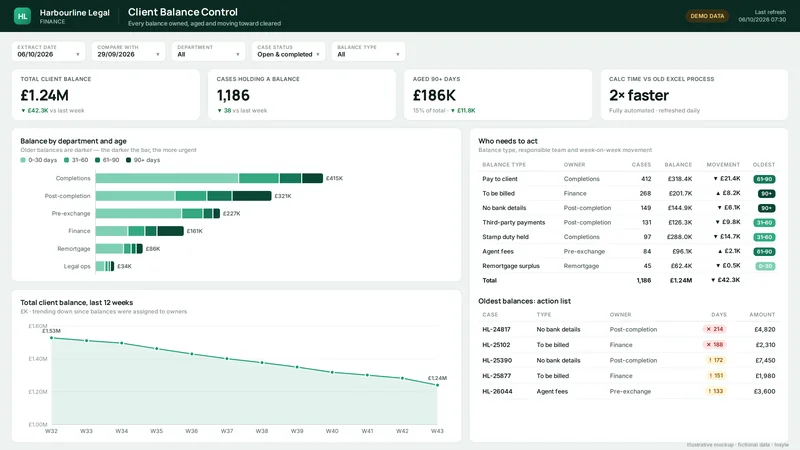Screen dimensions: 800x450
Task: Expand the Balance Type filter dropdown
Action: pyautogui.click(x=368, y=51)
